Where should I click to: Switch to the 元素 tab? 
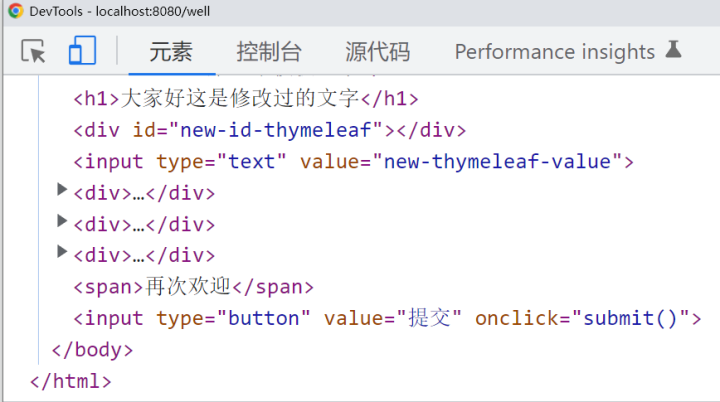click(x=171, y=51)
